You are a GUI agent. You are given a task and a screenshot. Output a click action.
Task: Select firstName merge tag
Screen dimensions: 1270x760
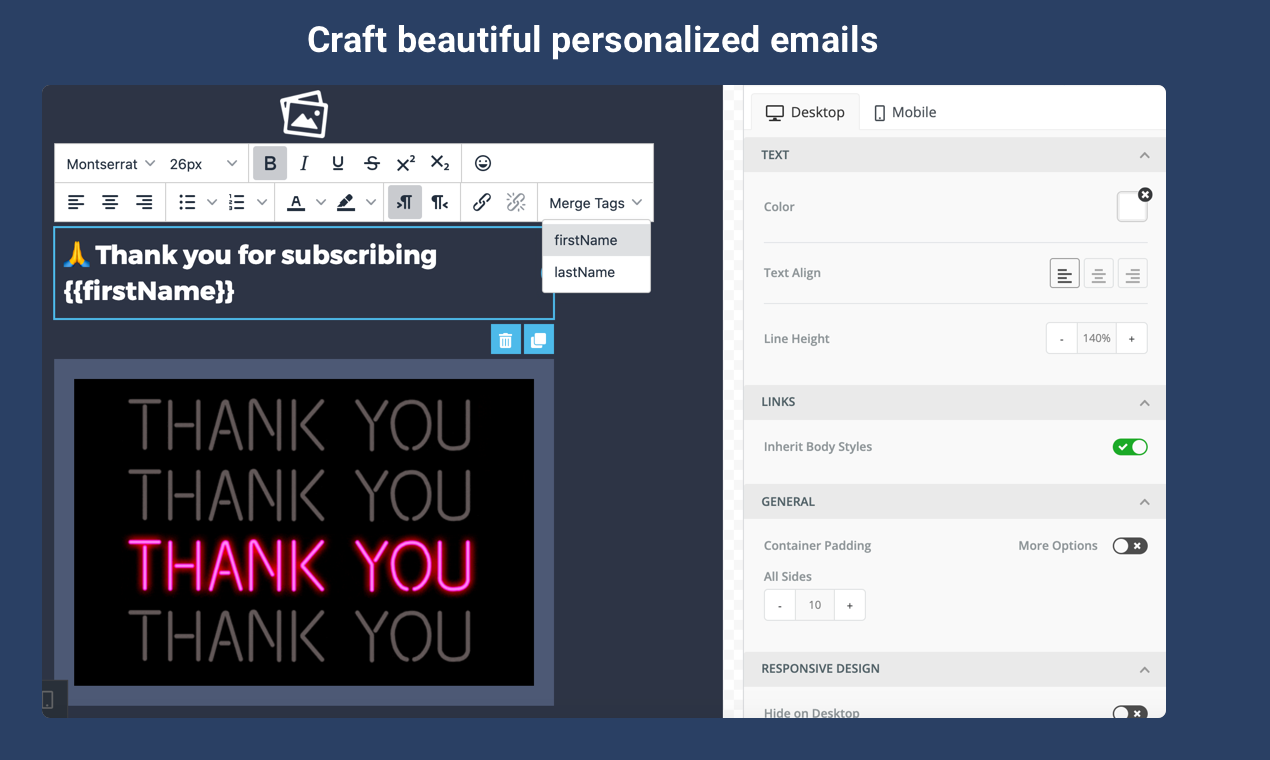point(597,240)
